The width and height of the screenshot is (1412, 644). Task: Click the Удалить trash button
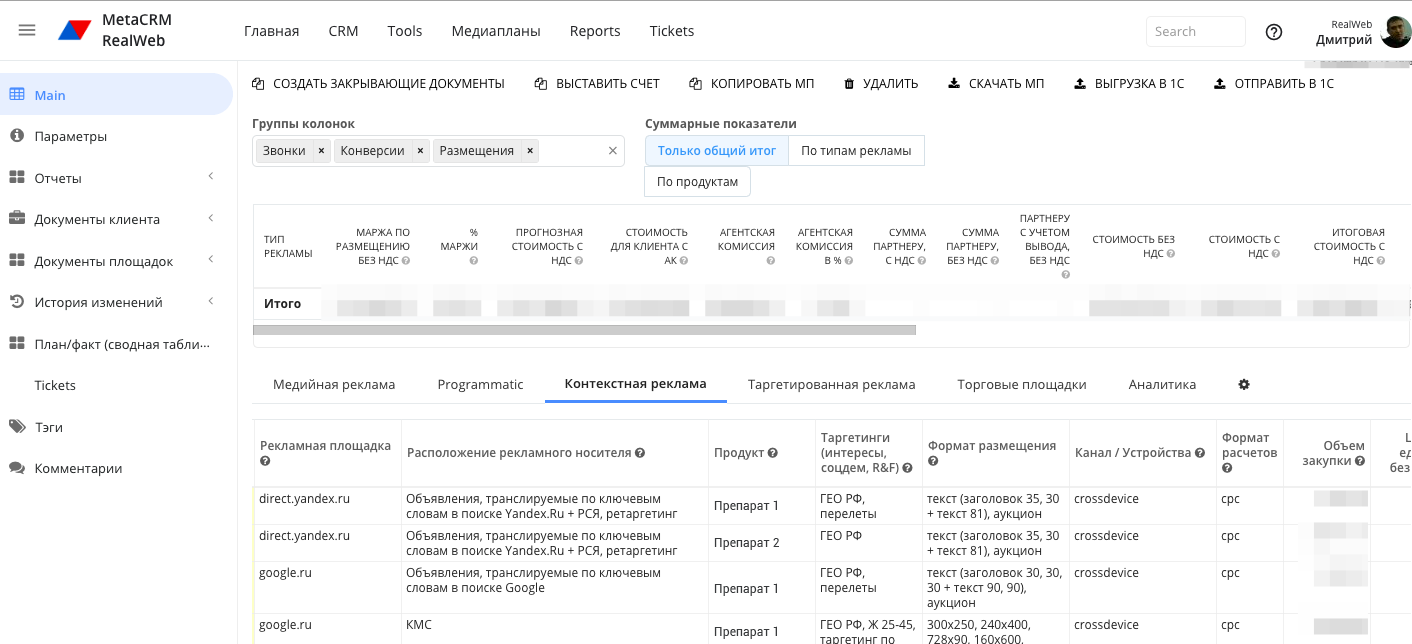point(881,83)
